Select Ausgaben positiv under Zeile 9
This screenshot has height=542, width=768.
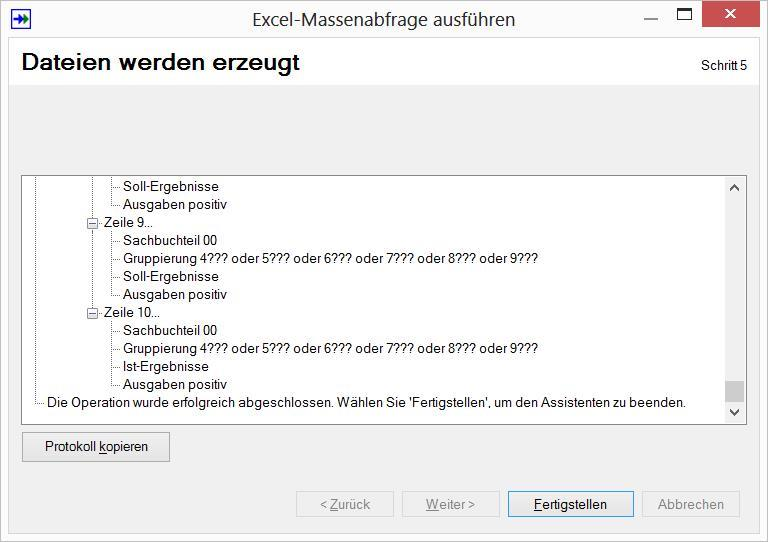pos(175,295)
